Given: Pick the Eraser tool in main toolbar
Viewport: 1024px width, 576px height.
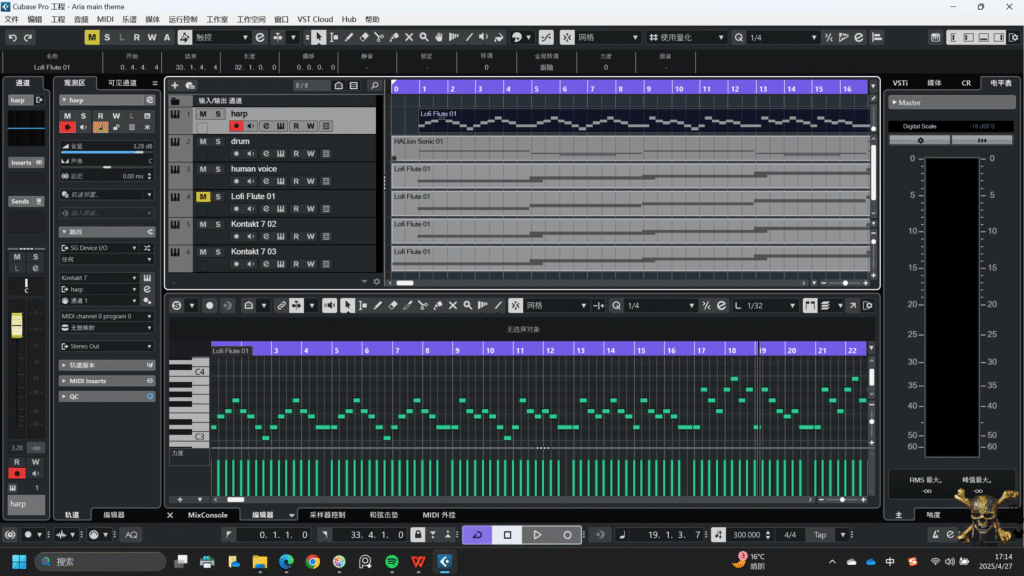Looking at the screenshot, I should click(363, 37).
